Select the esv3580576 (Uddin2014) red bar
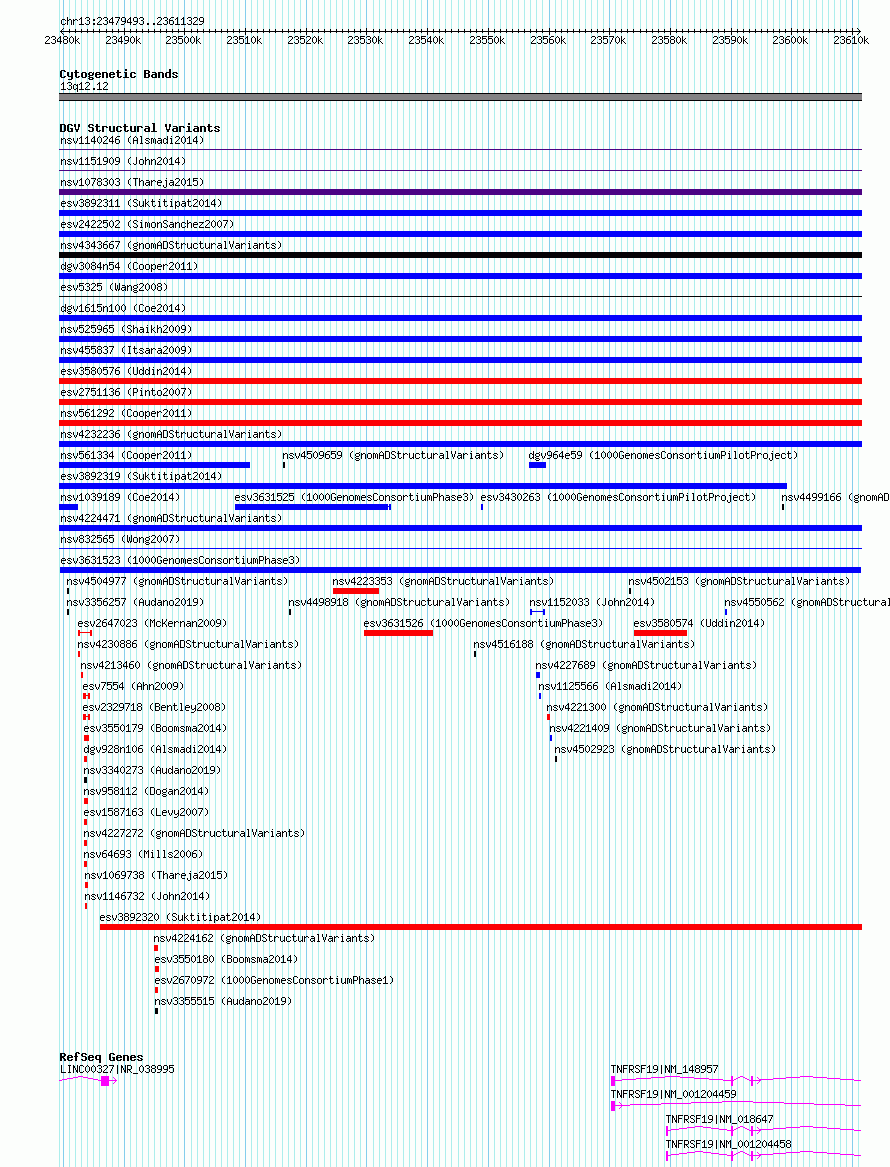Viewport: 890px width, 1167px height. coord(461,381)
